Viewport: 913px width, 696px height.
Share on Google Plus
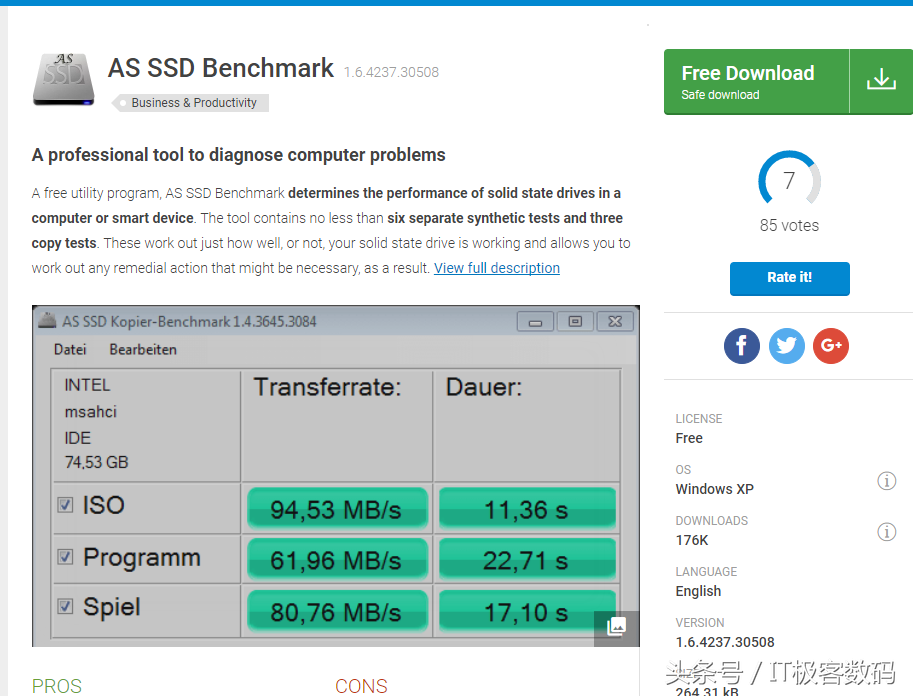[831, 346]
